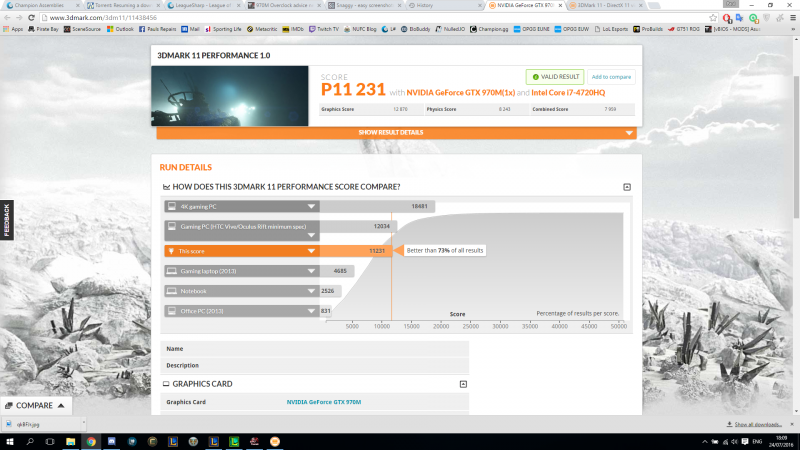Screen dimensions: 800x450
Task: Open the IMDb bookmark
Action: coord(293,29)
